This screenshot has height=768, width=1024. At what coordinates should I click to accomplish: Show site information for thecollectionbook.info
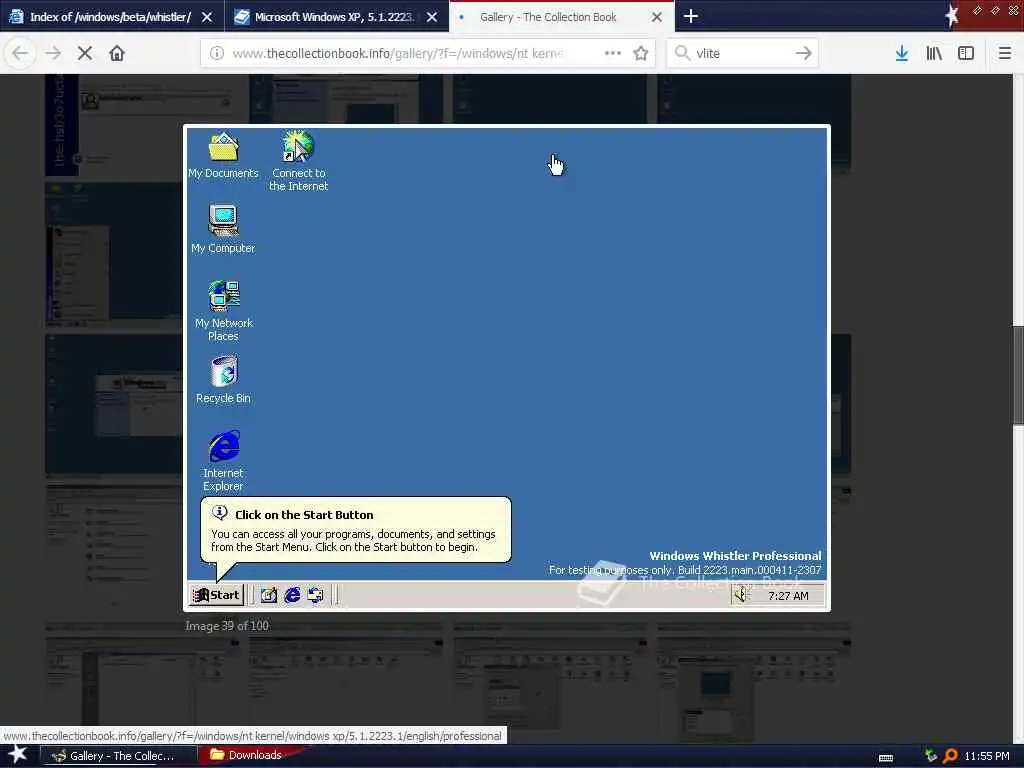click(217, 53)
